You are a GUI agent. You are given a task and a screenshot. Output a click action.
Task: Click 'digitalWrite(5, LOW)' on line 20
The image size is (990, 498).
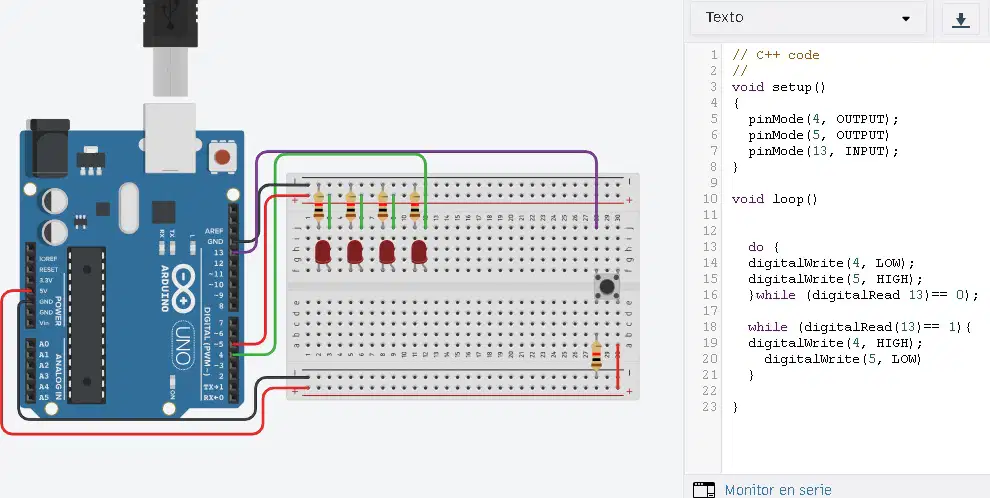[x=843, y=359]
